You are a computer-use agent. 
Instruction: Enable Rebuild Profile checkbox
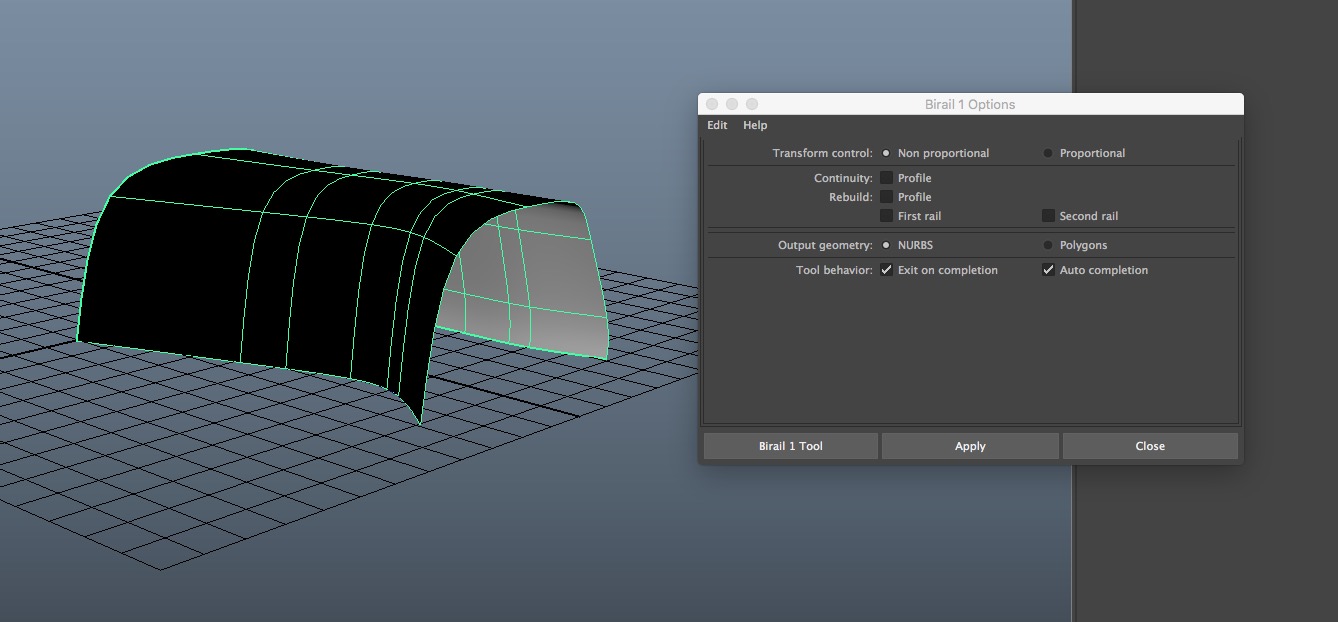(886, 197)
